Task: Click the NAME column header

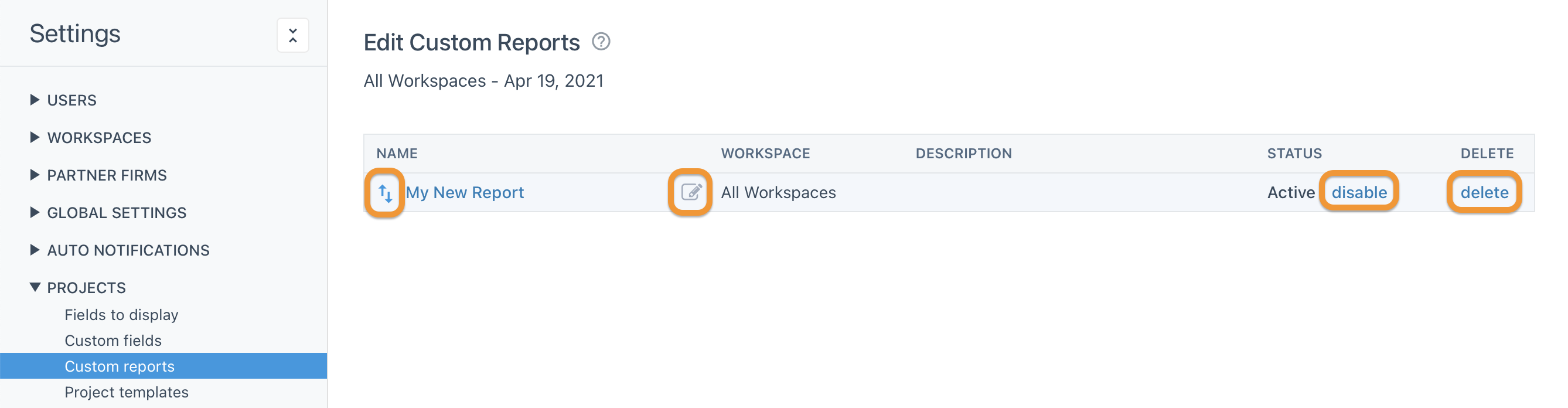Action: point(396,154)
